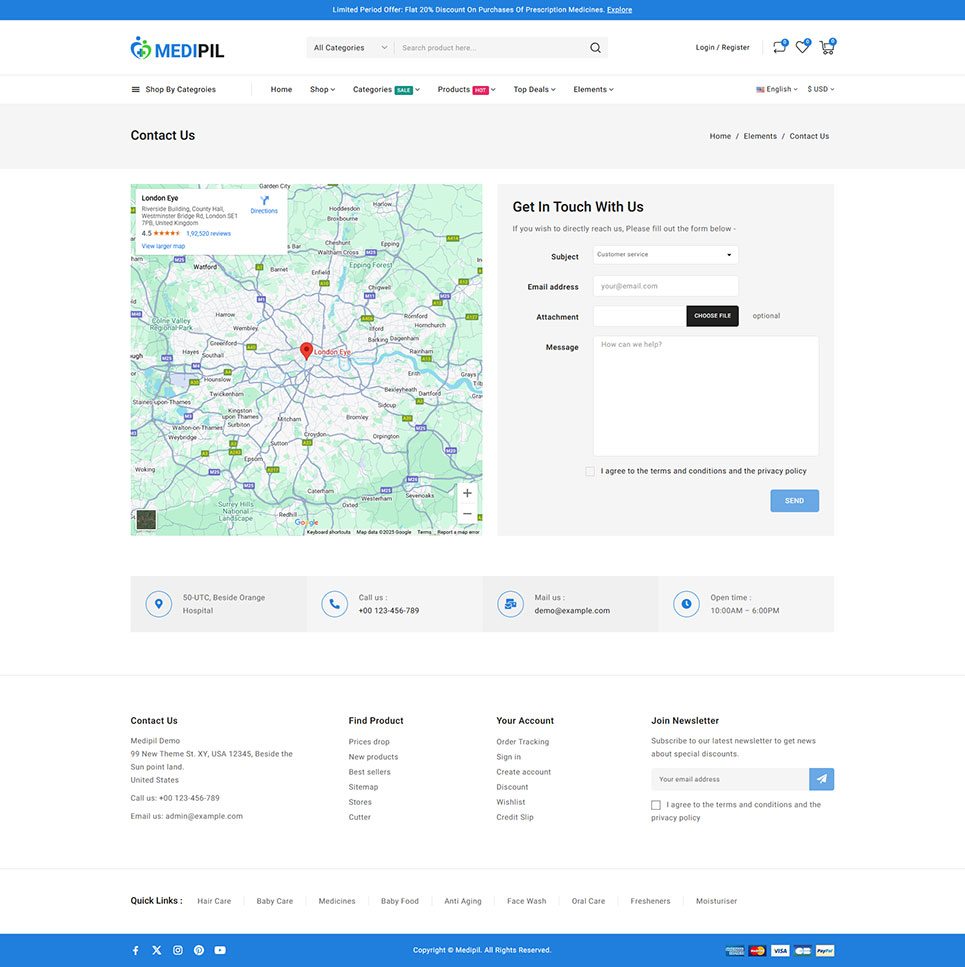Image resolution: width=965 pixels, height=967 pixels.
Task: Click the Pinterest icon in footer
Action: 199,950
